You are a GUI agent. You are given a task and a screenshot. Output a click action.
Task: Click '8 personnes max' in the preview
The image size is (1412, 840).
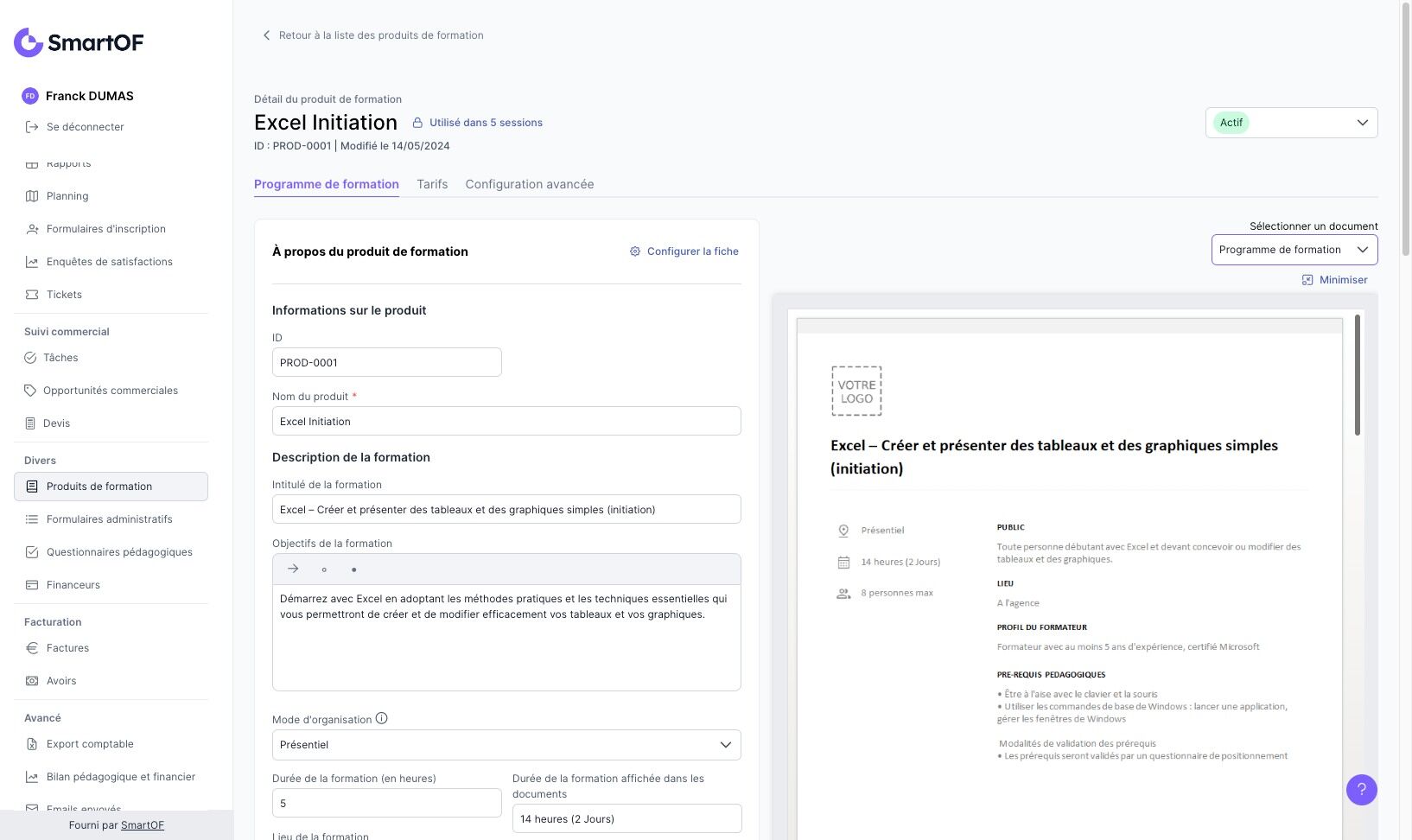click(x=897, y=593)
